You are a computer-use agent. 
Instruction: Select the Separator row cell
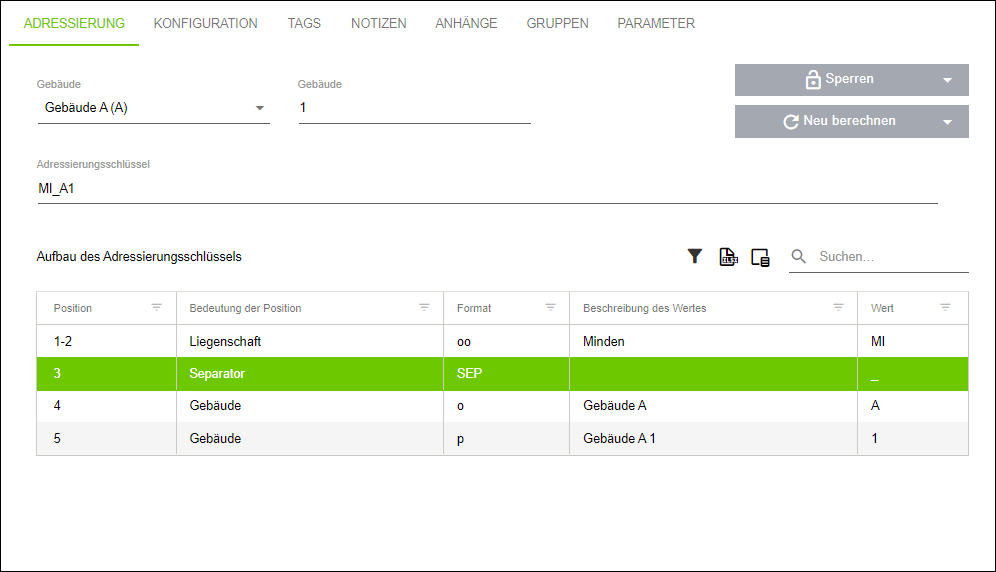310,374
